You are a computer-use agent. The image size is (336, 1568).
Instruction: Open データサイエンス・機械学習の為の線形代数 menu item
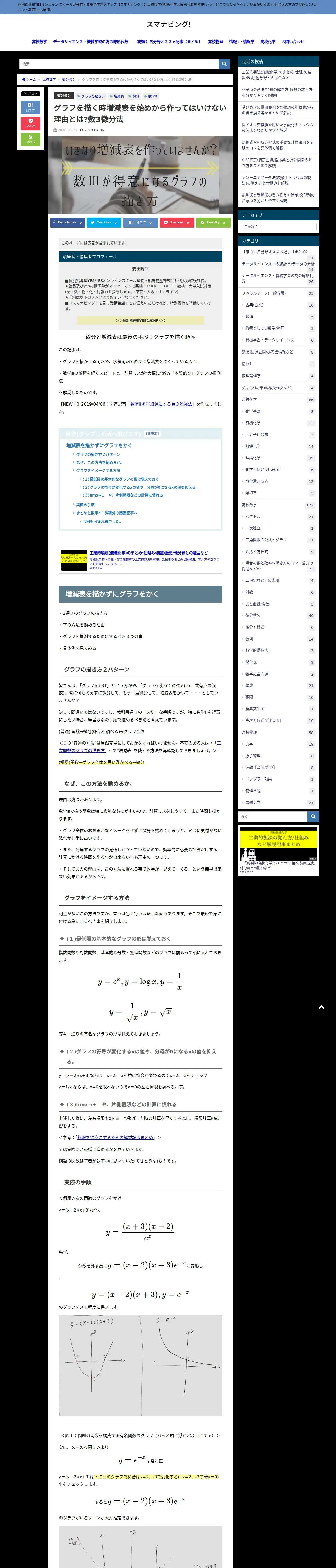pyautogui.click(x=90, y=42)
